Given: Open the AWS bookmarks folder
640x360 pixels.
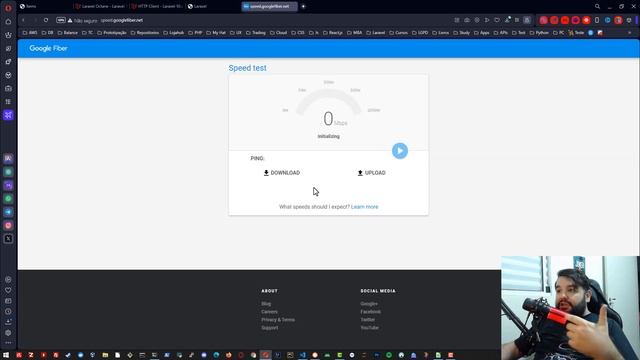Looking at the screenshot, I should (30, 33).
